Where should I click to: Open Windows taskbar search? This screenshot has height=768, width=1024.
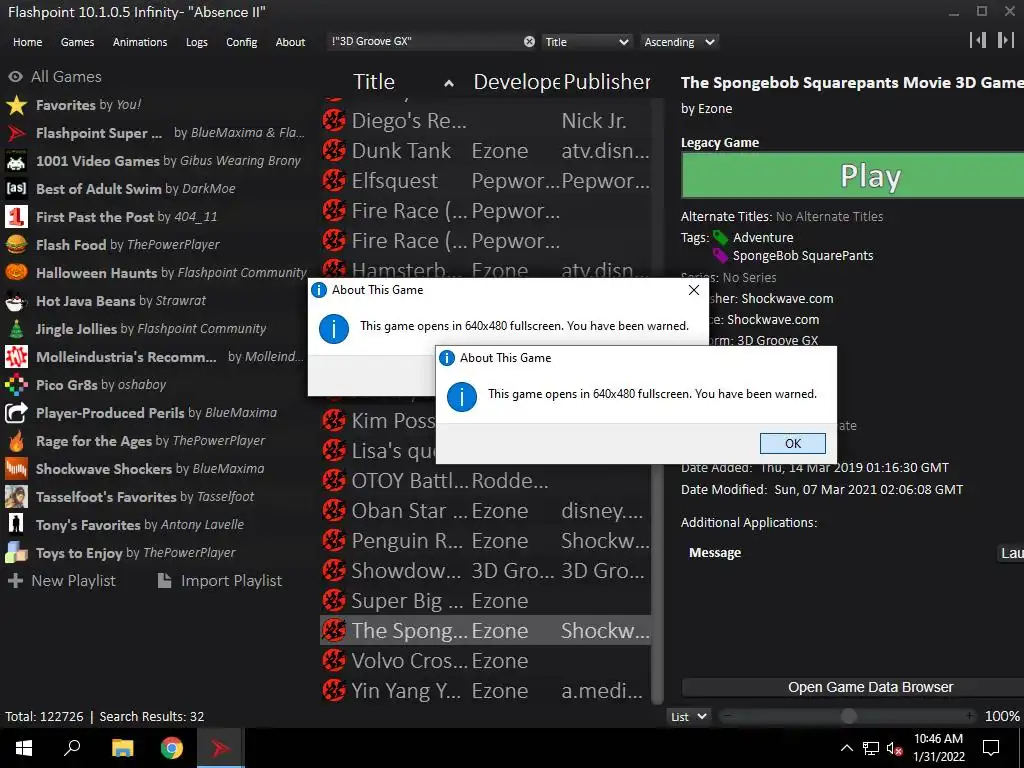72,748
